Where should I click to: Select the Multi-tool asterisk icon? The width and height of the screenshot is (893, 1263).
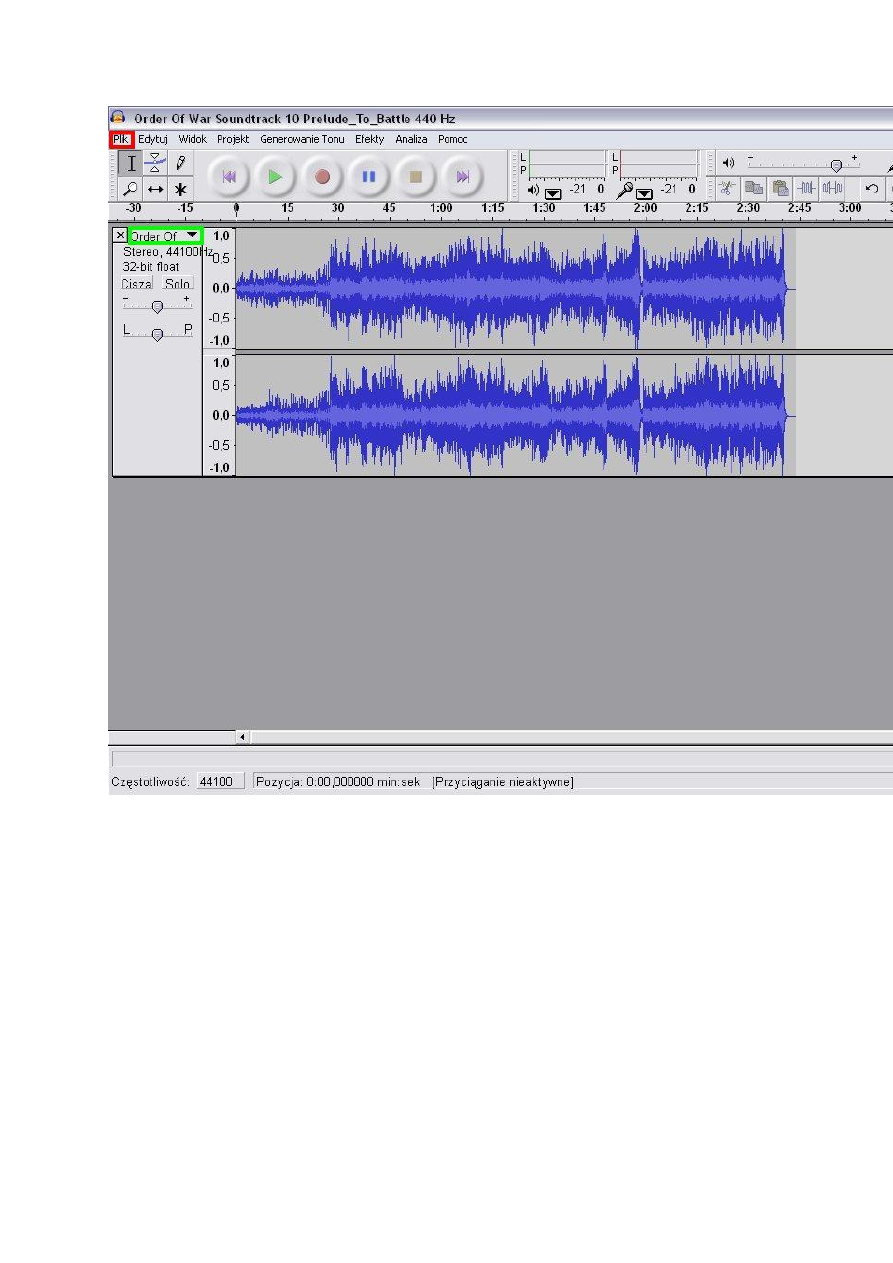[180, 189]
